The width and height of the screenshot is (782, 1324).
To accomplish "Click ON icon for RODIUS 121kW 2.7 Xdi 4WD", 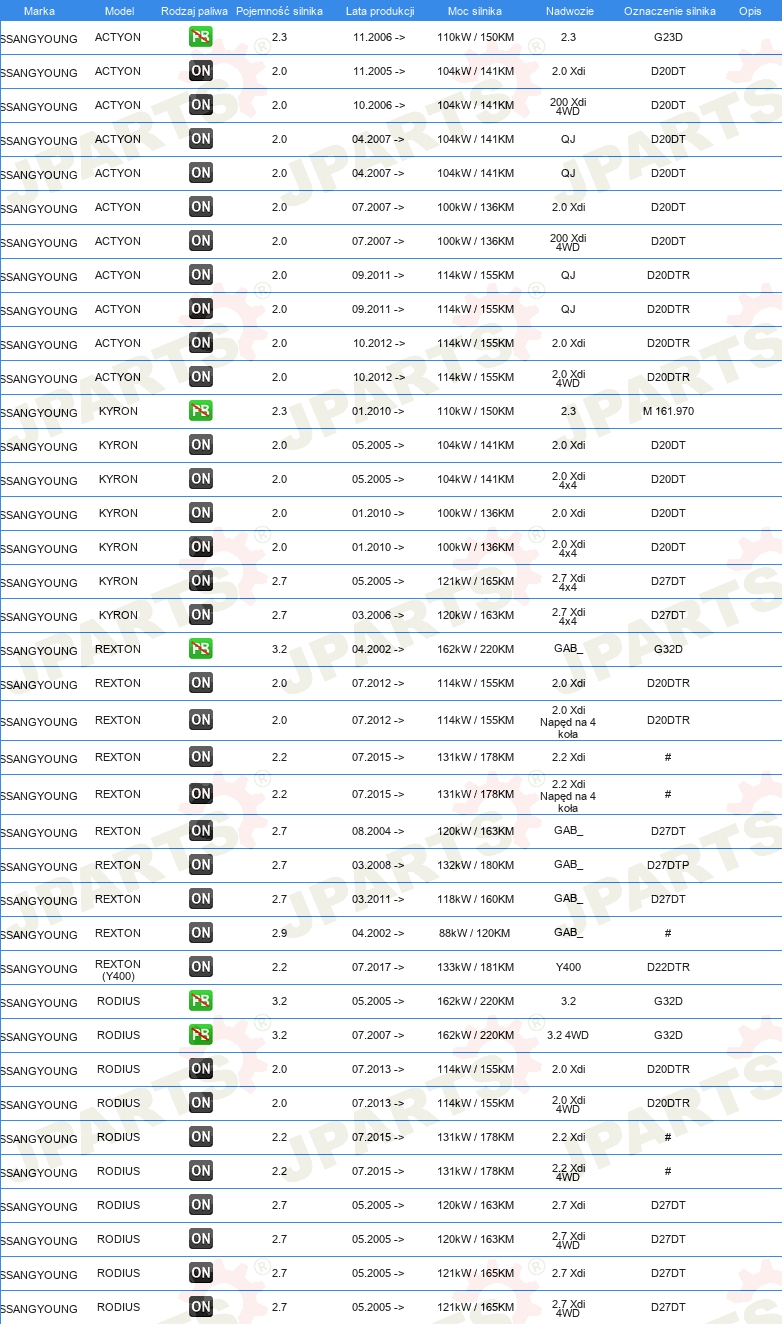I will click(201, 1307).
